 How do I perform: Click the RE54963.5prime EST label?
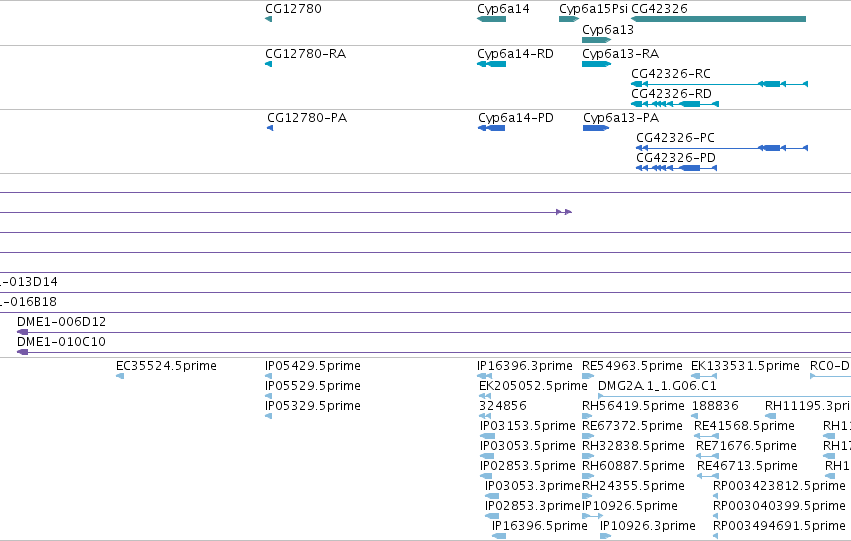[632, 366]
